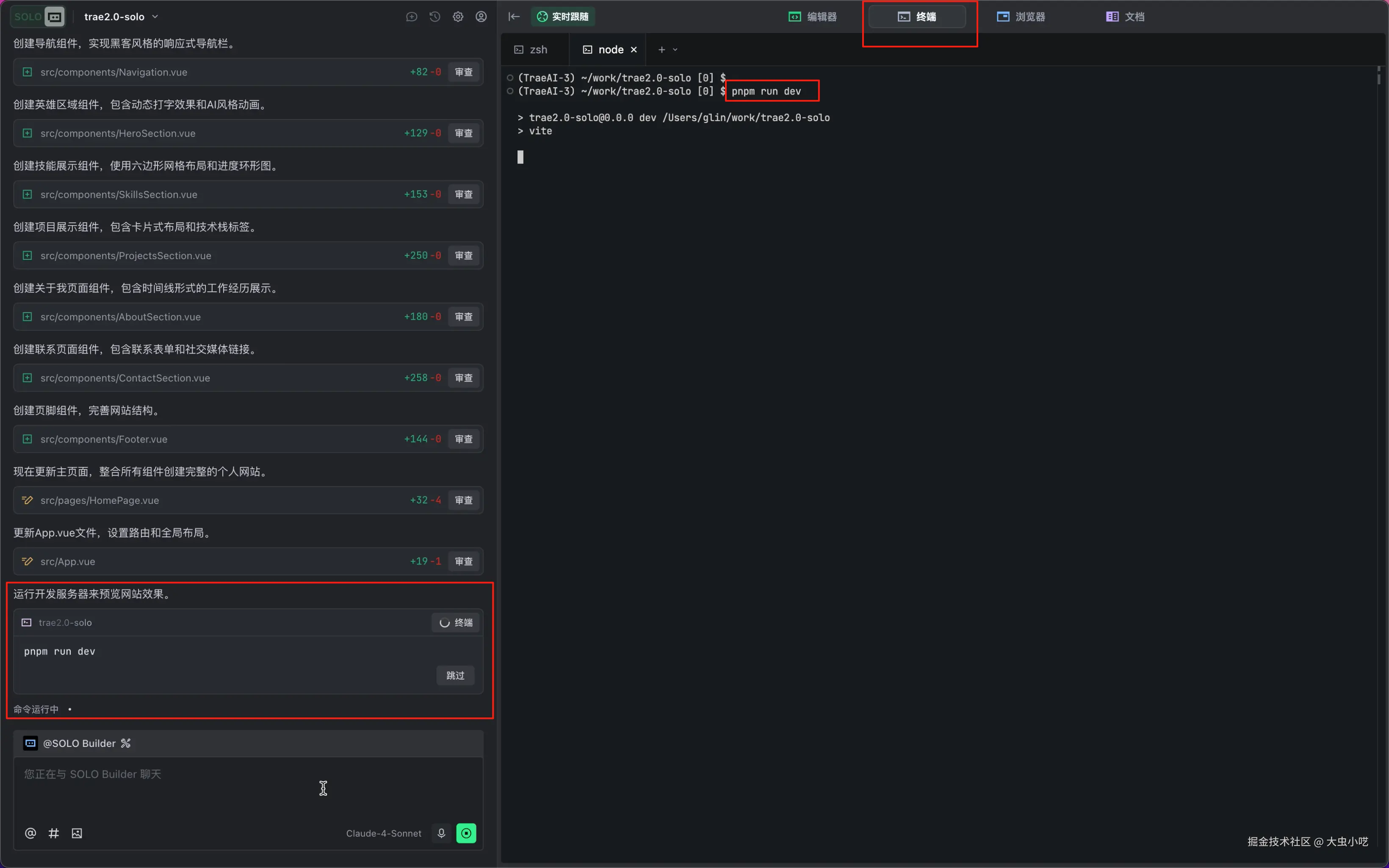
Task: Open src/pages/HomePage.vue file entry
Action: (248, 500)
